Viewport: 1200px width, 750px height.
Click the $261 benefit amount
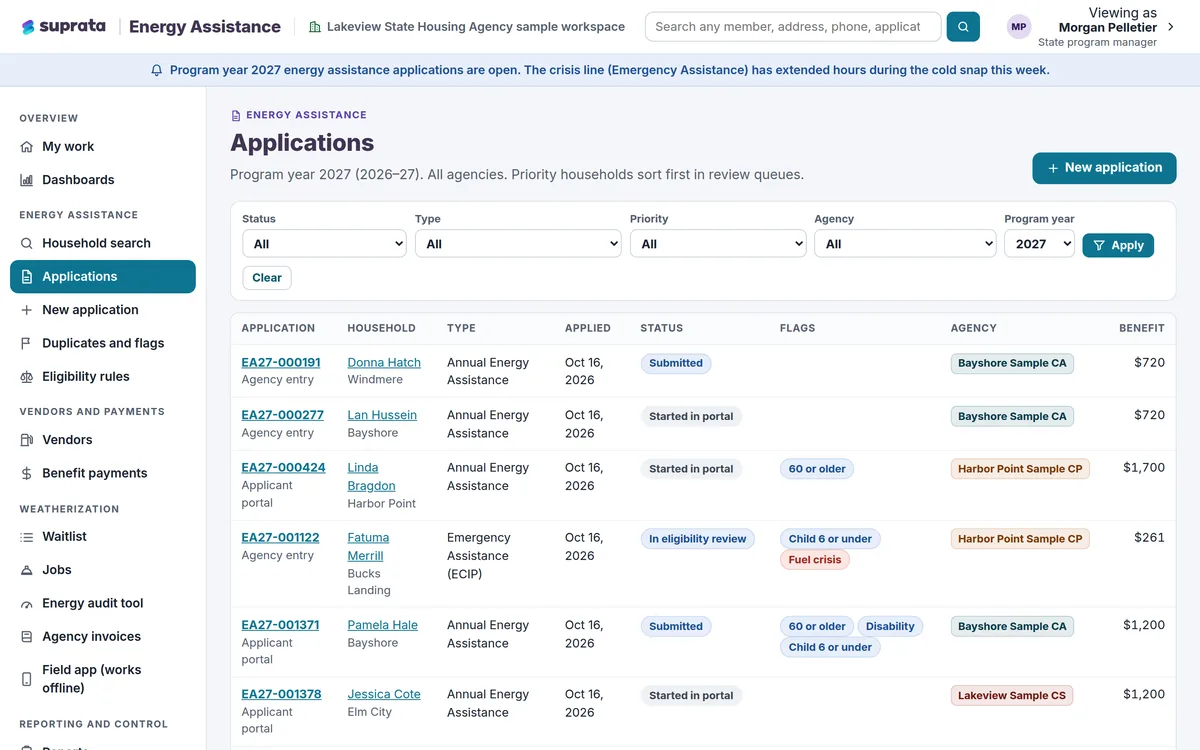coord(1150,538)
